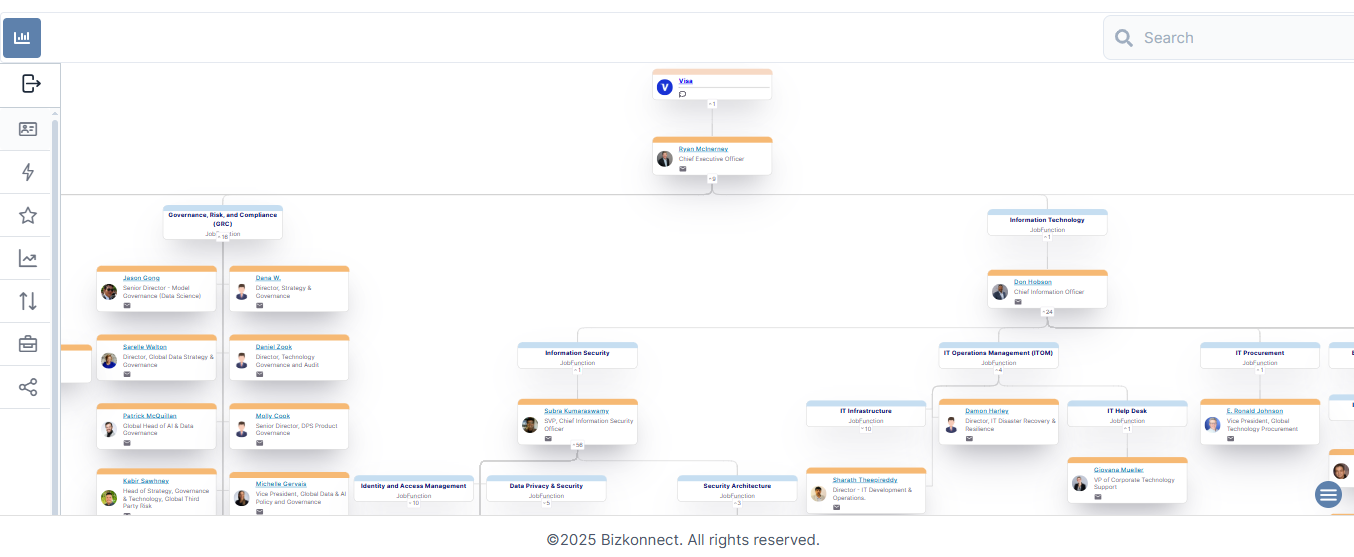Open the Visa company link

pos(685,81)
